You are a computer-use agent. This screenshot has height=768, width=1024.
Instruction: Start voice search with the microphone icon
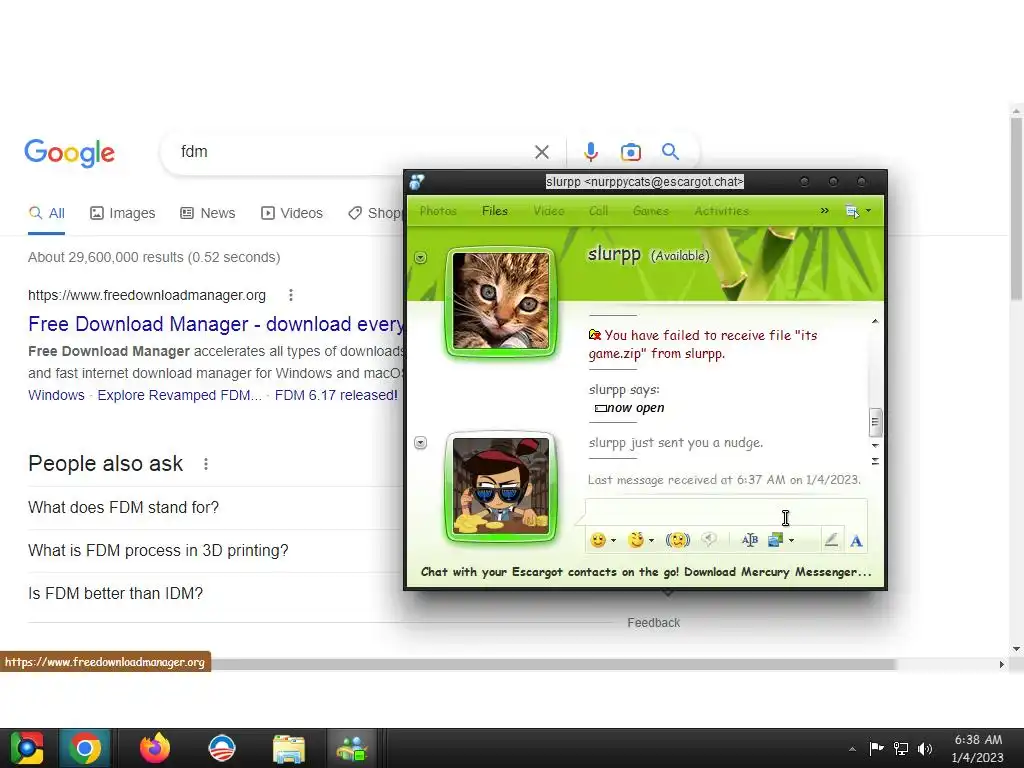tap(590, 152)
